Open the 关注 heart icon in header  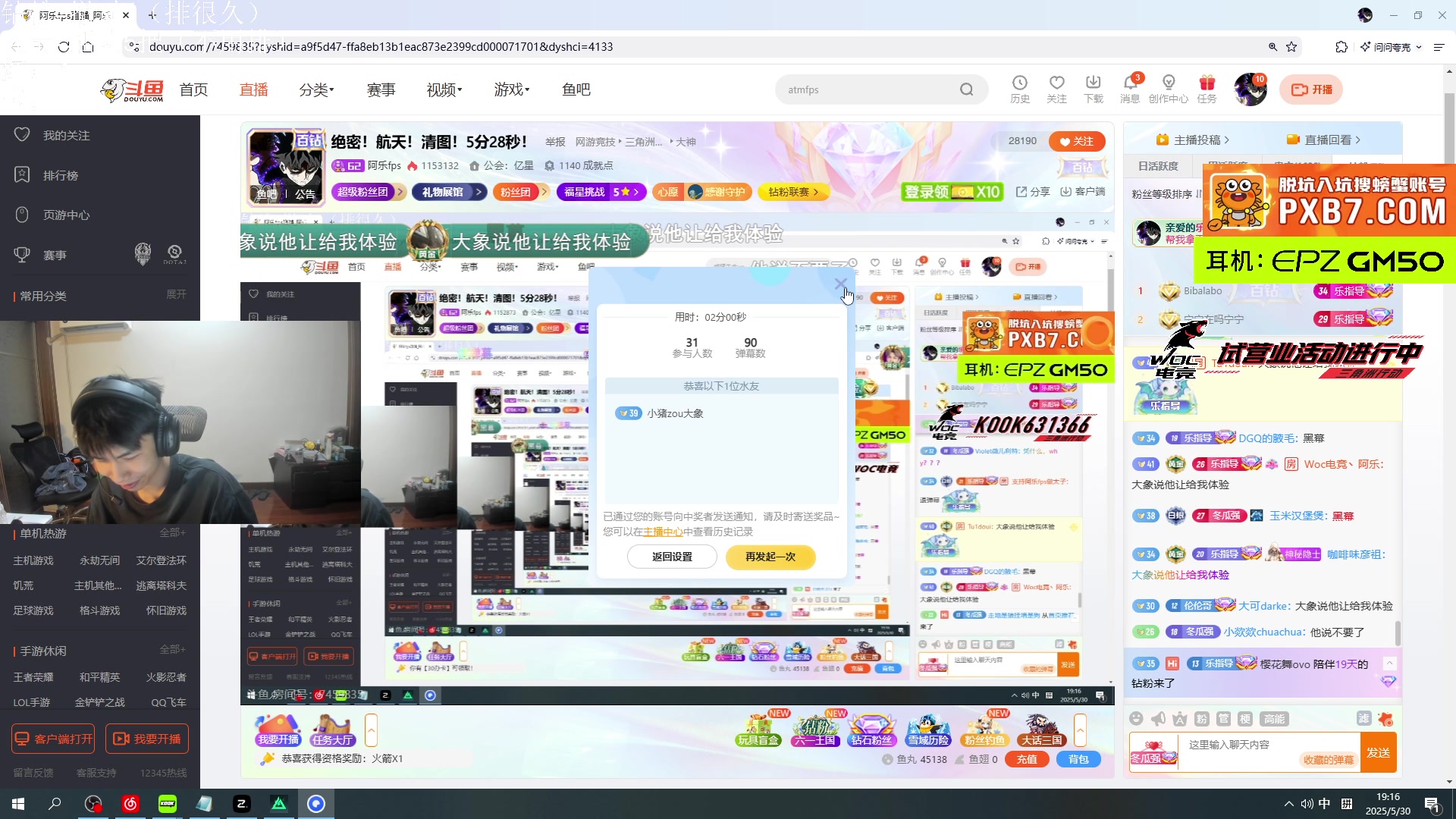pyautogui.click(x=1056, y=89)
